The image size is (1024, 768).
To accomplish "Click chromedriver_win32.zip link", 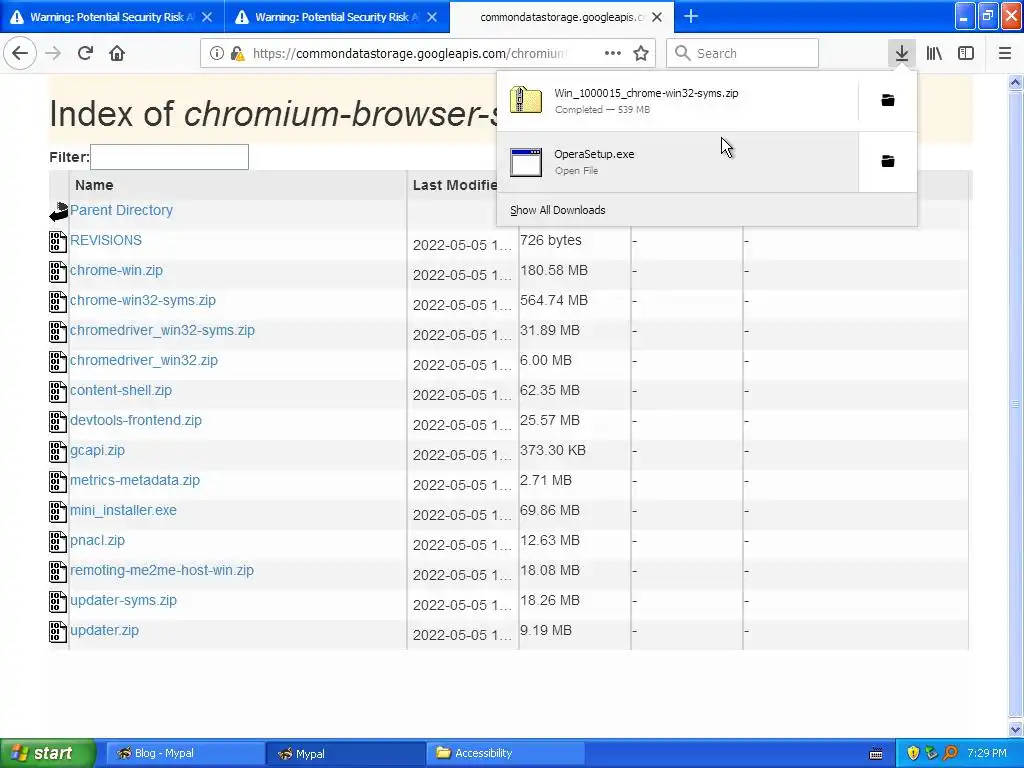I will click(144, 360).
